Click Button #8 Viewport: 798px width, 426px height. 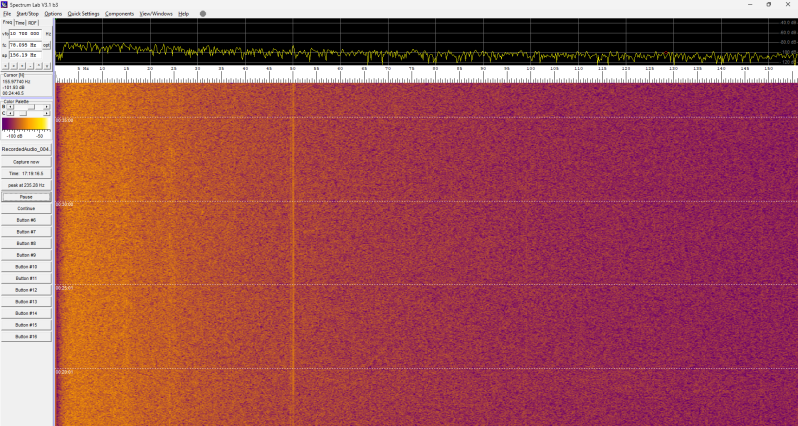(26, 243)
